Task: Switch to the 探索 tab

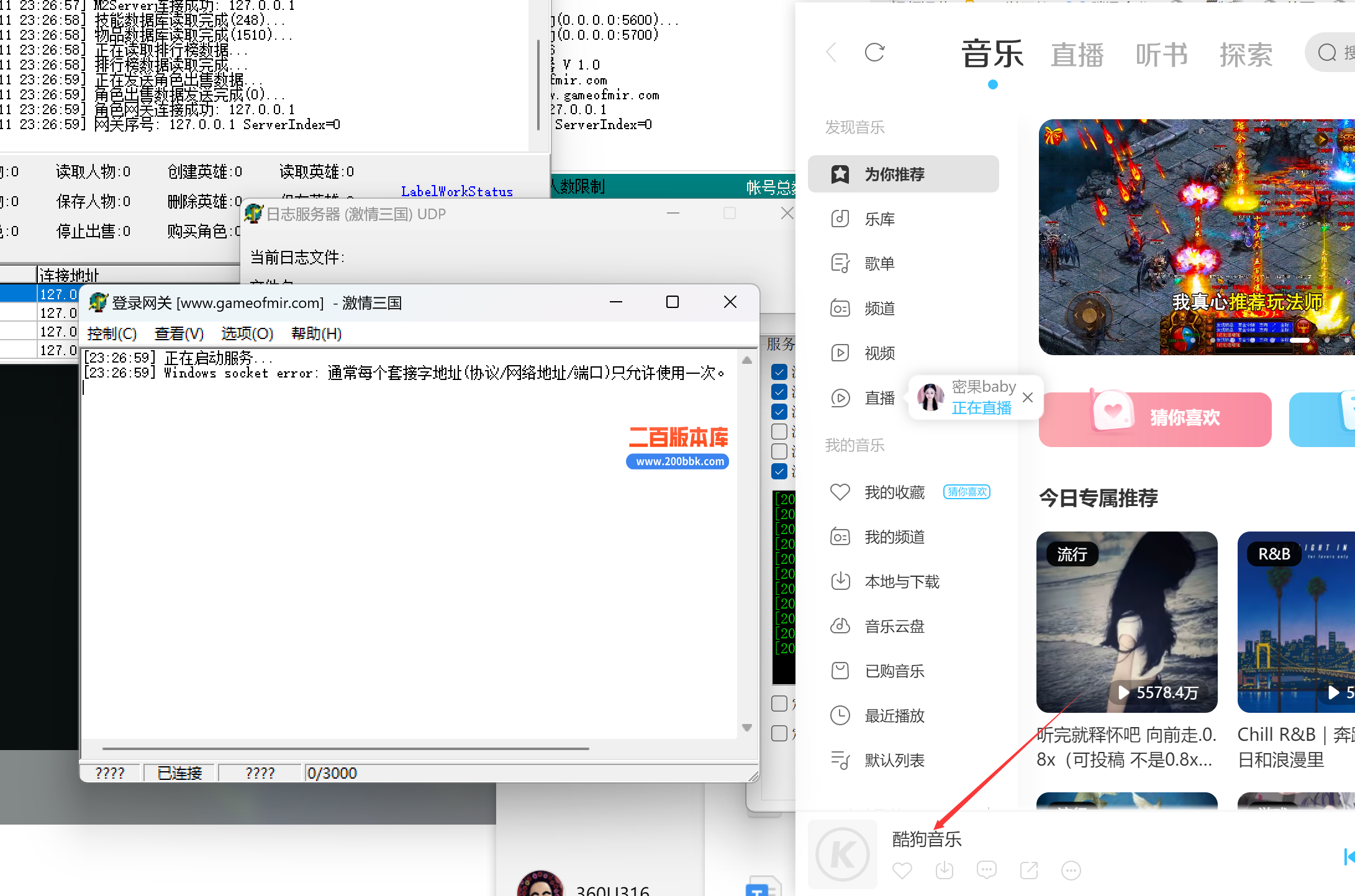Action: coord(1246,55)
